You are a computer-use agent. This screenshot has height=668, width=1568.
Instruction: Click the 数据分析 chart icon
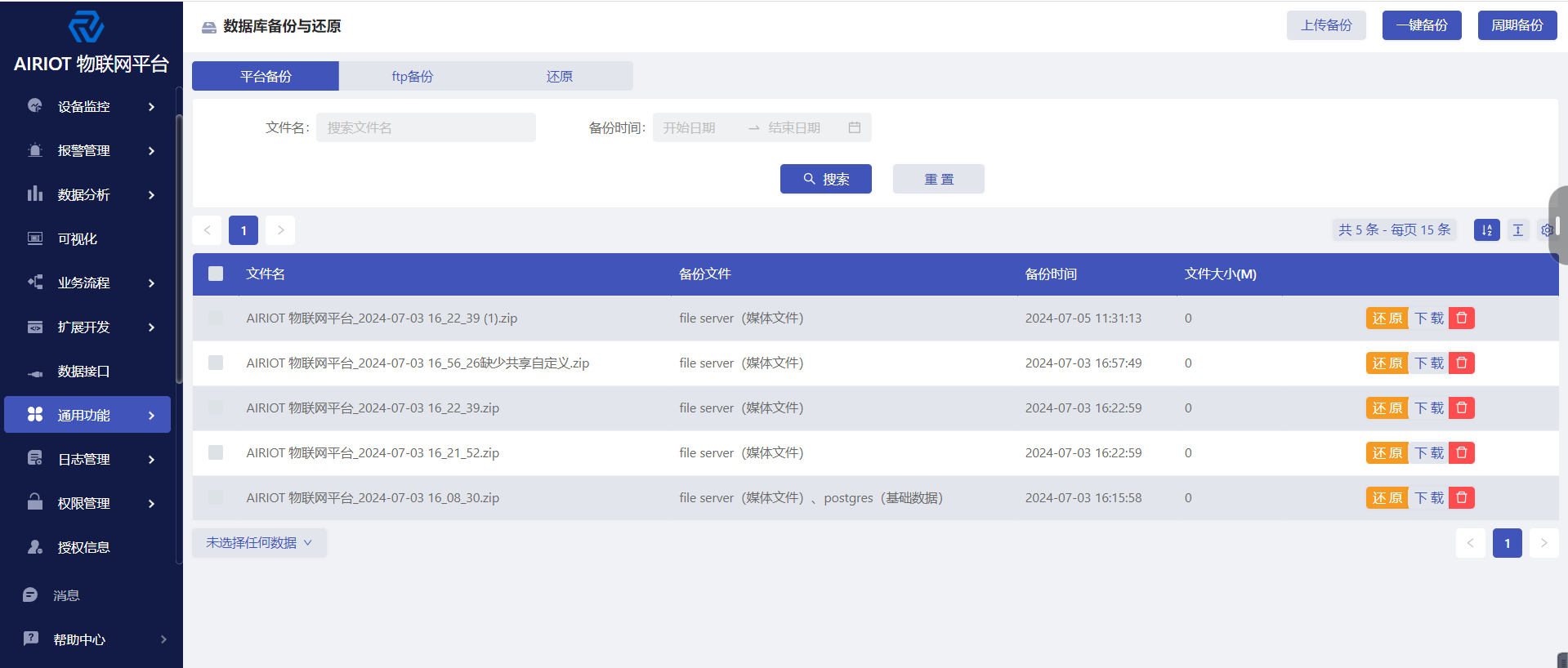[35, 194]
